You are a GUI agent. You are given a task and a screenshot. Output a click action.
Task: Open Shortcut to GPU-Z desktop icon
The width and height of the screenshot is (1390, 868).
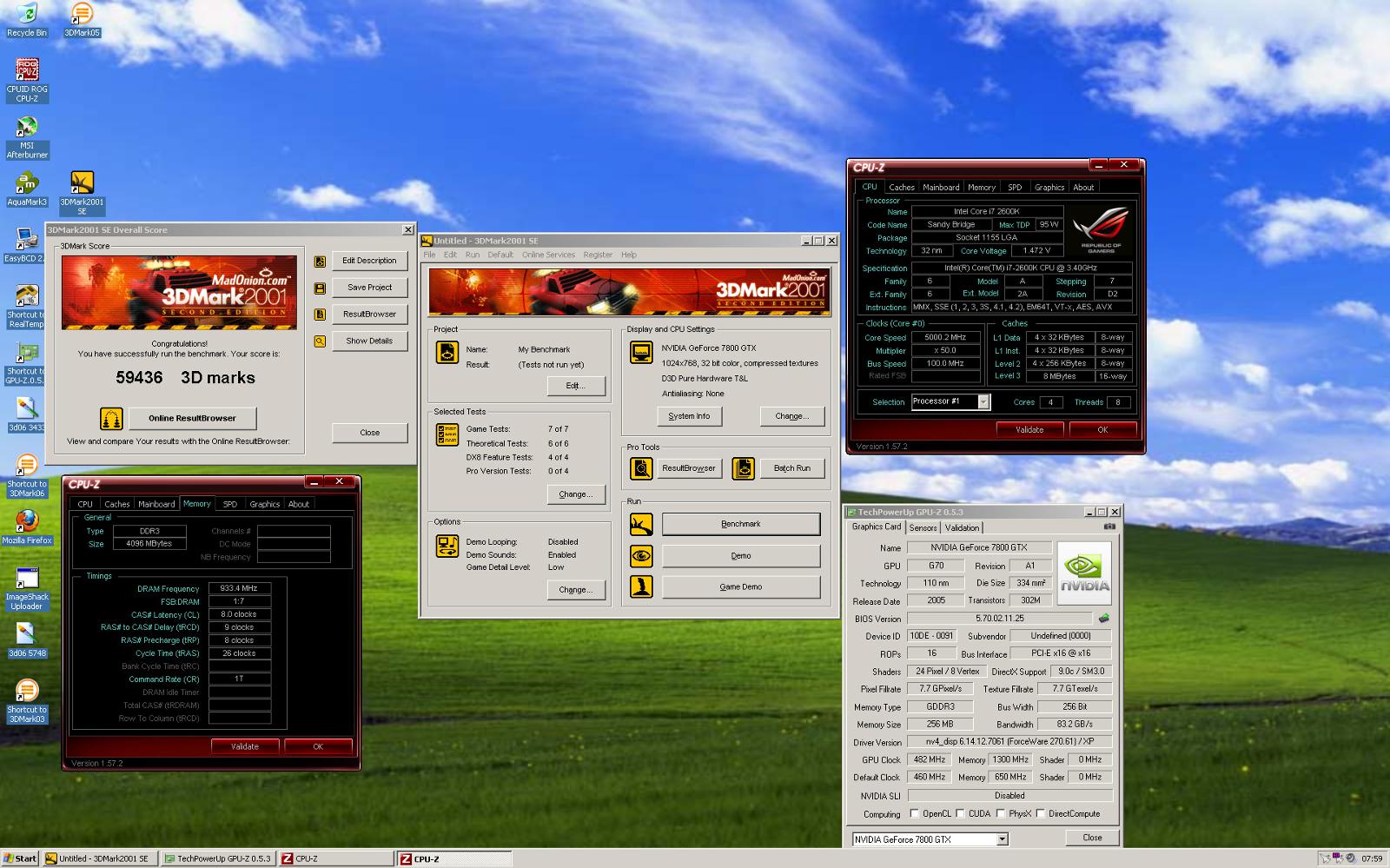pyautogui.click(x=25, y=363)
